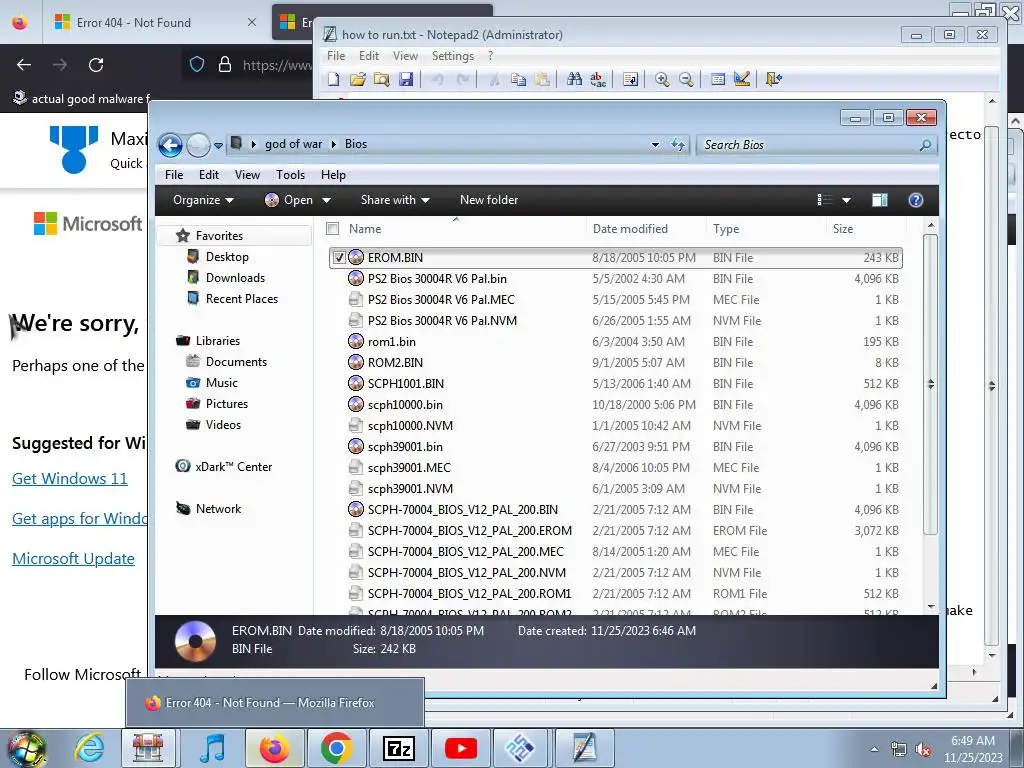Select Downloads in Favorites
This screenshot has width=1024, height=768.
pyautogui.click(x=235, y=278)
